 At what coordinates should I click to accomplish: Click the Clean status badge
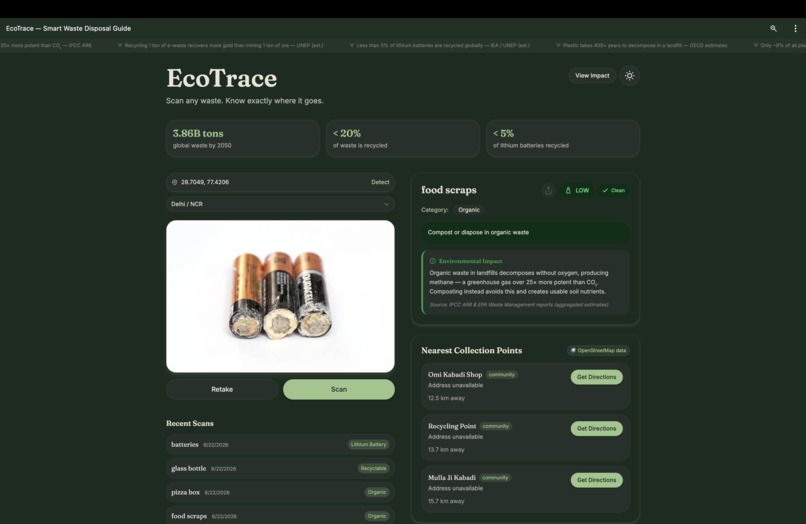[x=614, y=190]
